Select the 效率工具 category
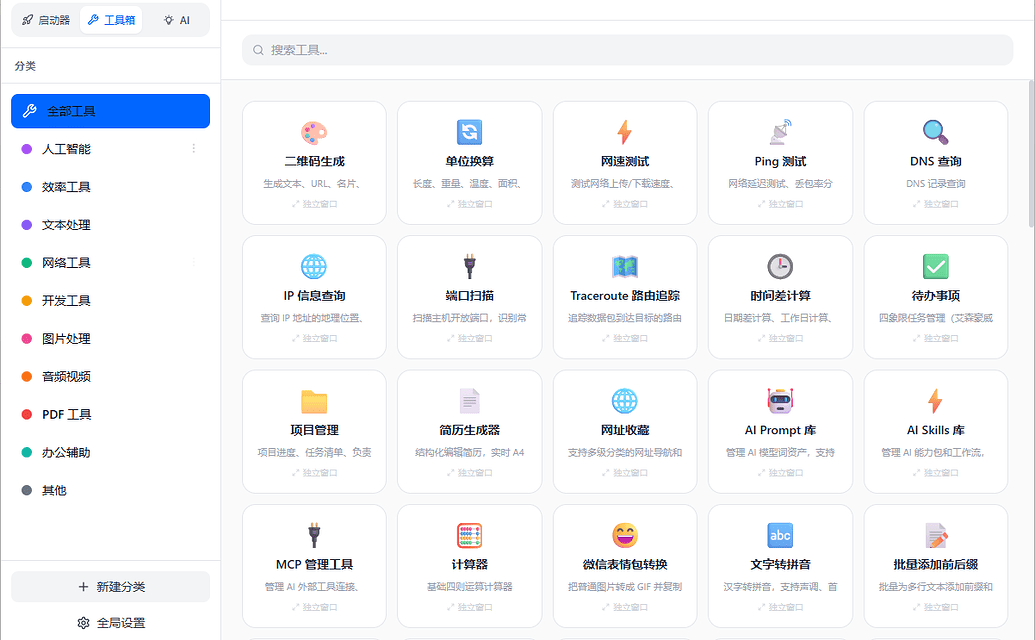This screenshot has height=640, width=1035. point(110,187)
